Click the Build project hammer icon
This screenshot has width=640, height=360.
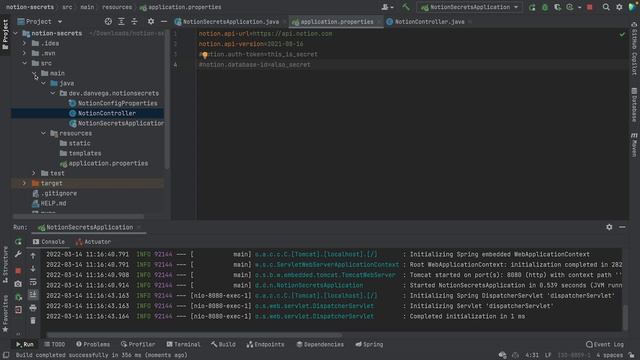click(405, 7)
